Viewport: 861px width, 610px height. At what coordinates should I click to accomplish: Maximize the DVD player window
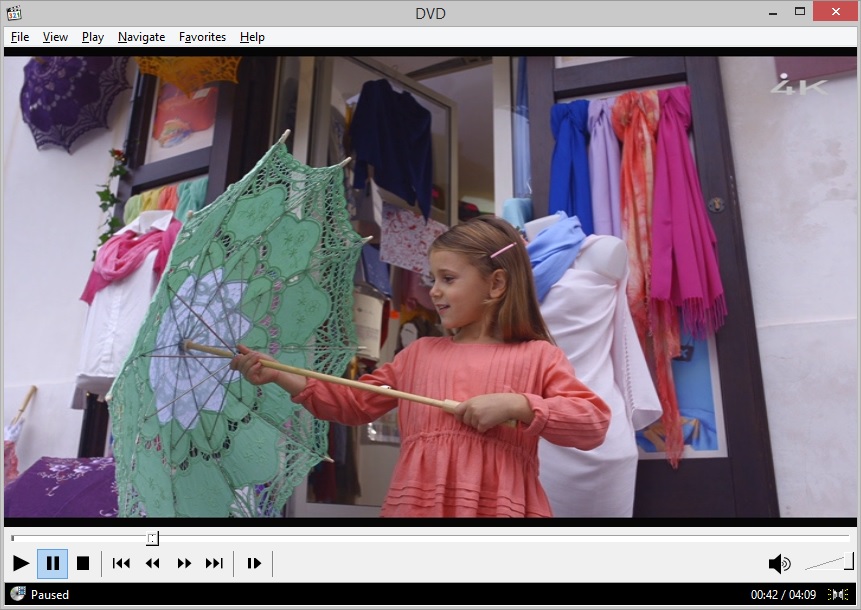[x=800, y=12]
